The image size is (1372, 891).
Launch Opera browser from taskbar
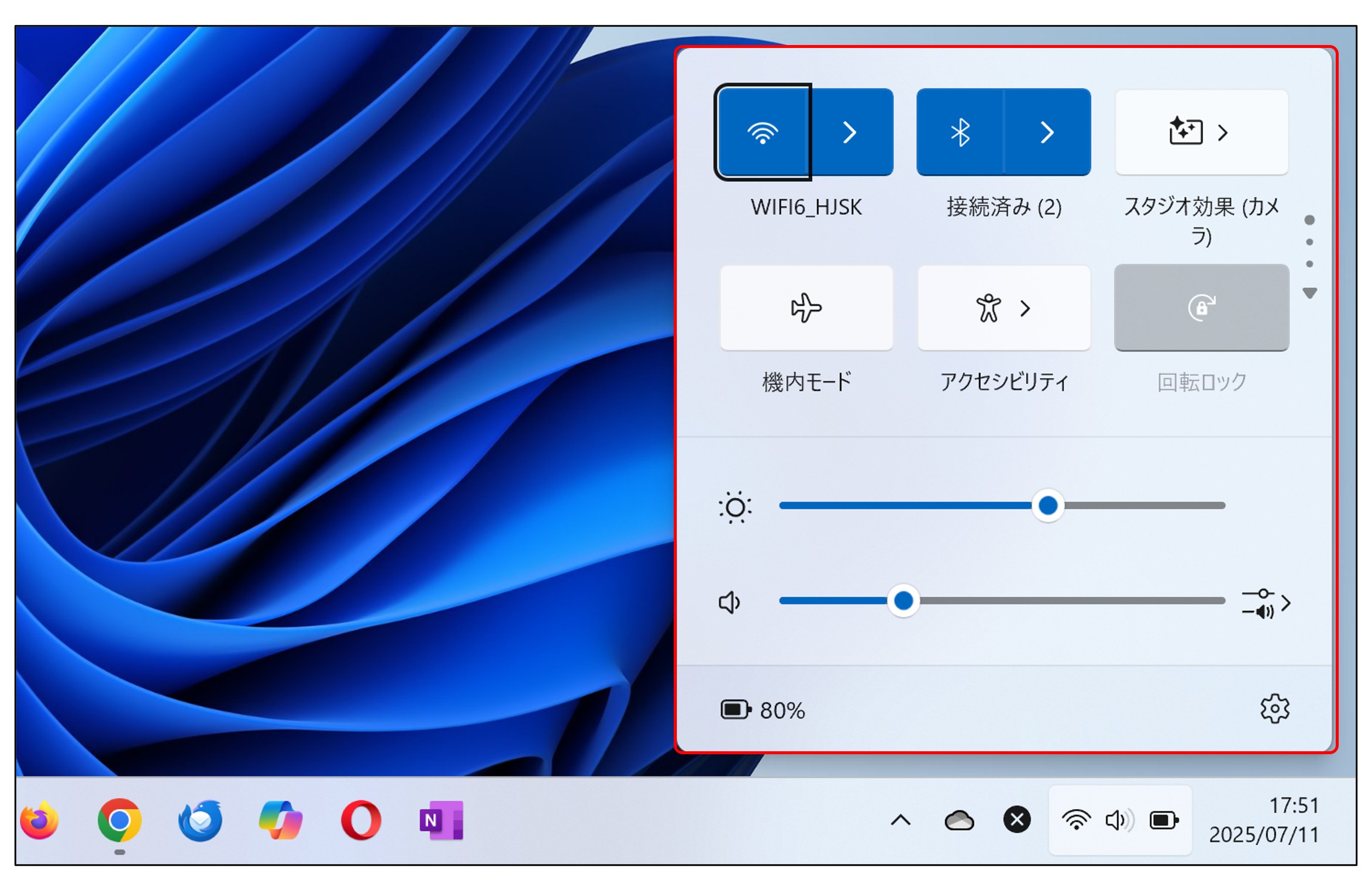(361, 820)
